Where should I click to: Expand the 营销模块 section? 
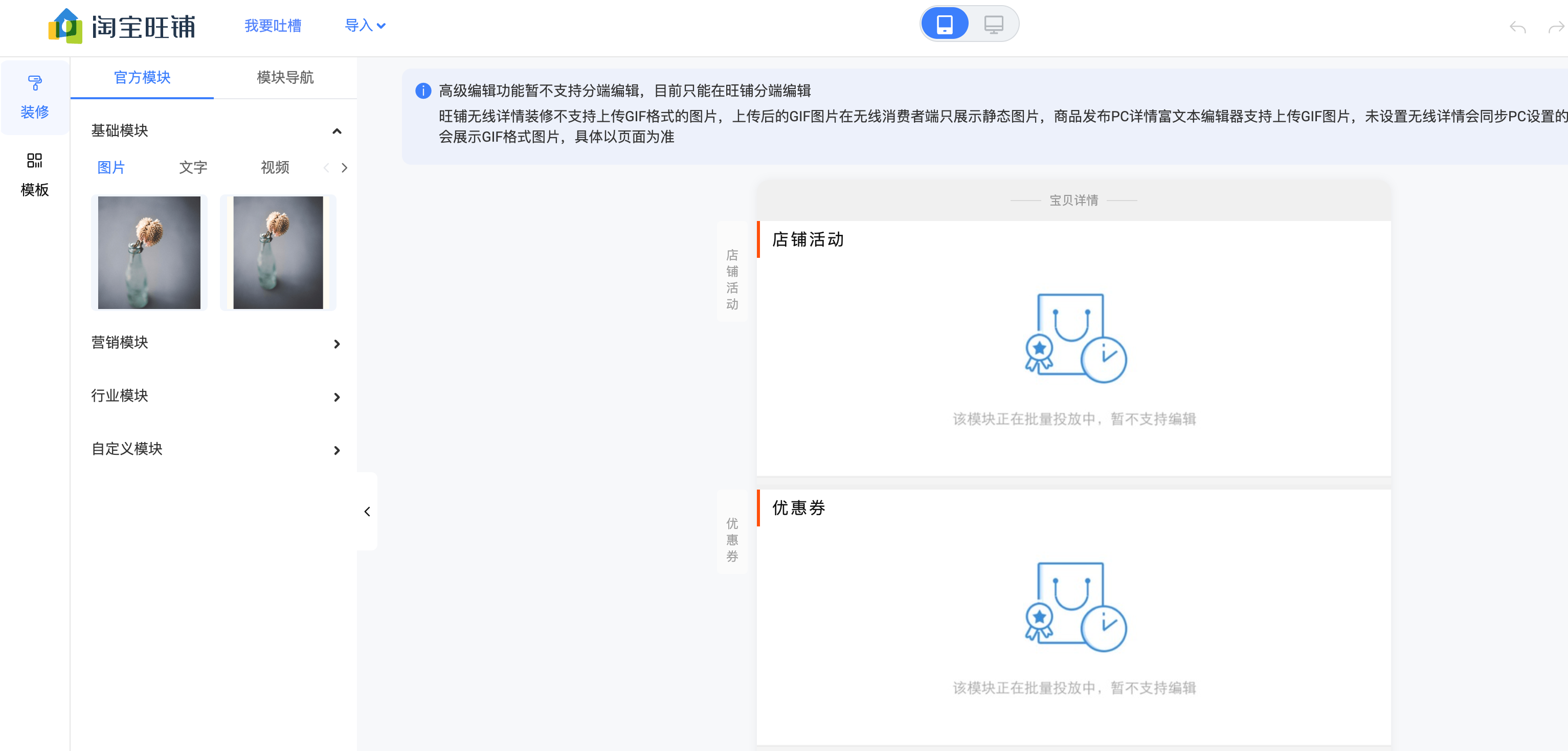click(x=216, y=343)
